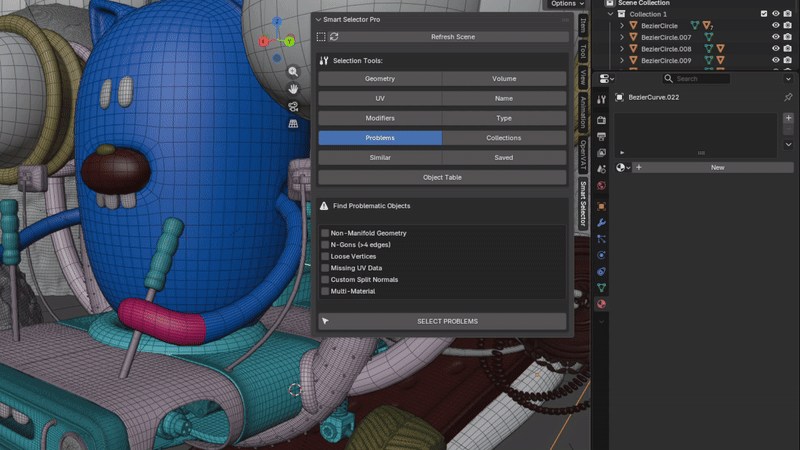800x450 pixels.
Task: Select the Geometry selection tool
Action: pyautogui.click(x=380, y=79)
